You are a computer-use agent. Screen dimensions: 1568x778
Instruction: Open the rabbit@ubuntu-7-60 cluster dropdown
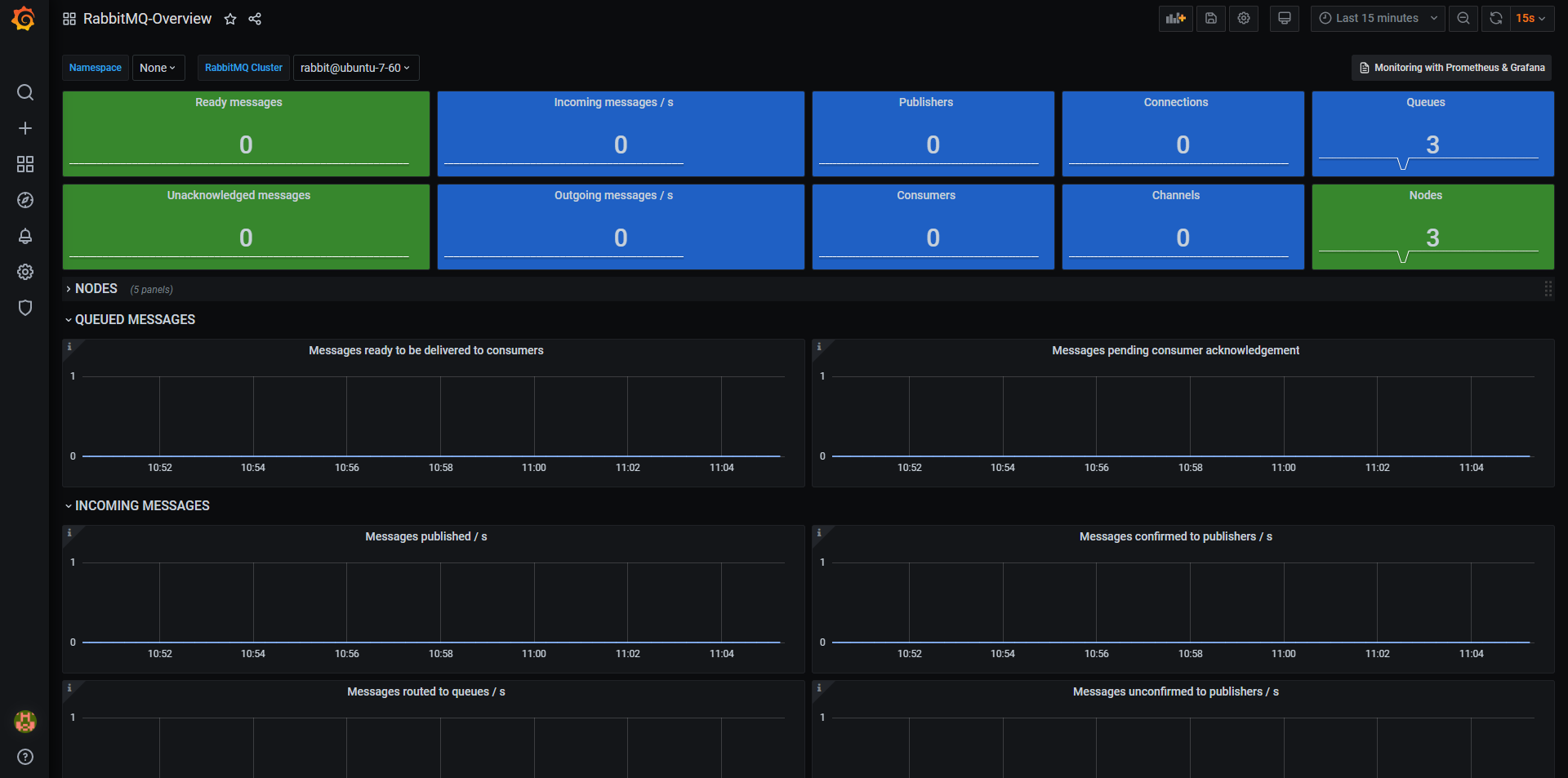(356, 68)
